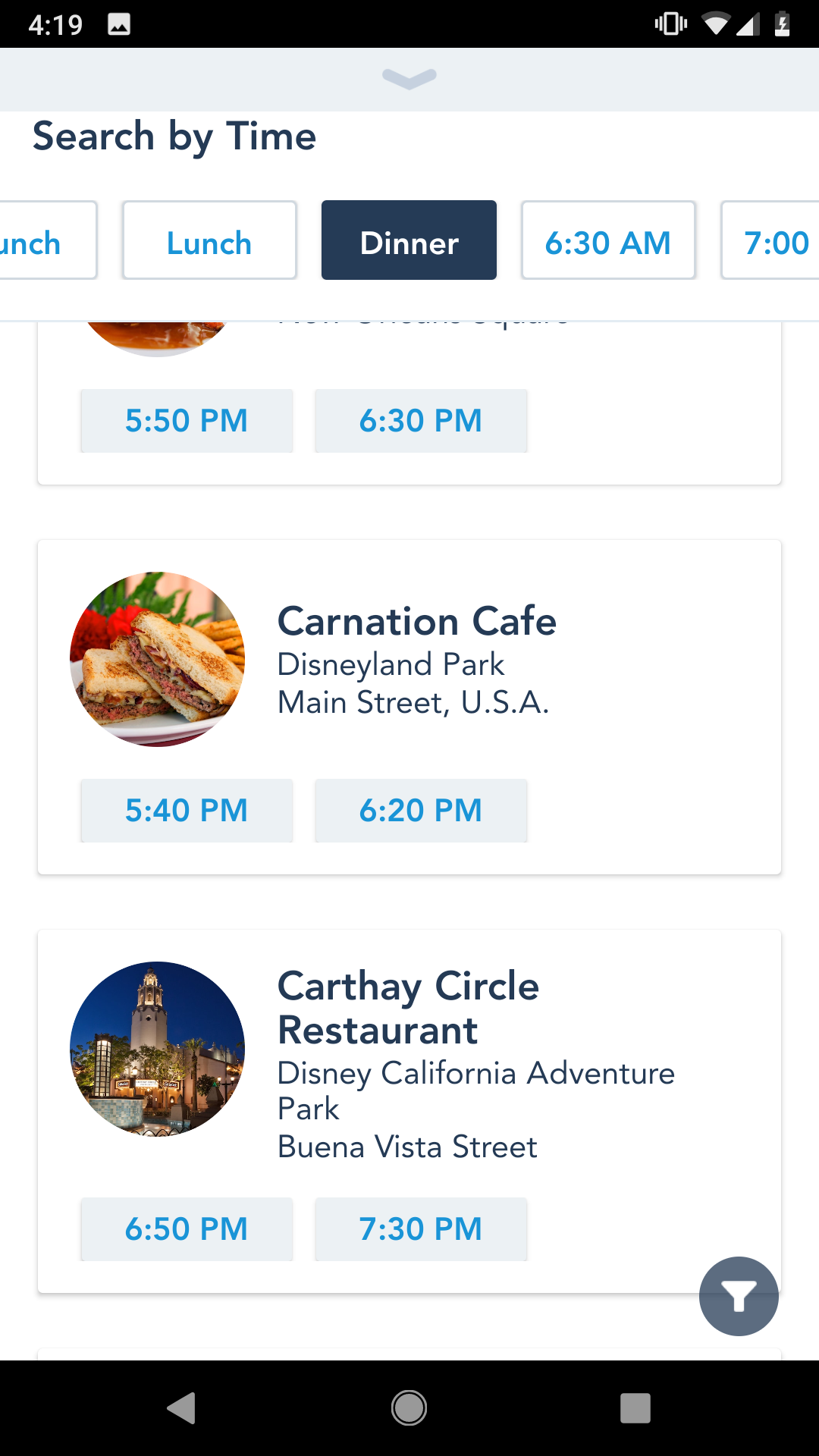Select the Lunch time filter
819x1456 pixels.
(x=209, y=240)
